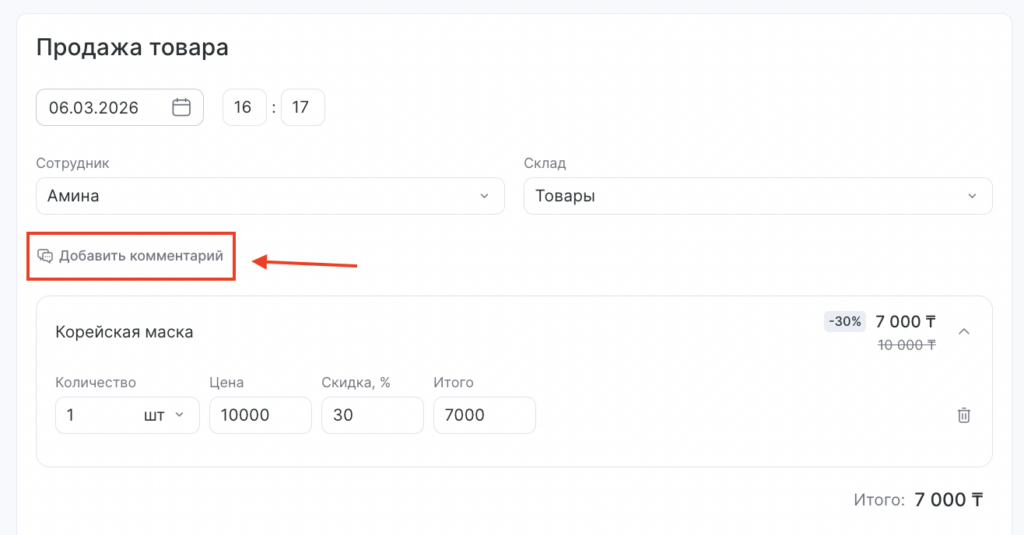Image resolution: width=1024 pixels, height=535 pixels.
Task: Open the calendar date picker icon
Action: tap(181, 108)
